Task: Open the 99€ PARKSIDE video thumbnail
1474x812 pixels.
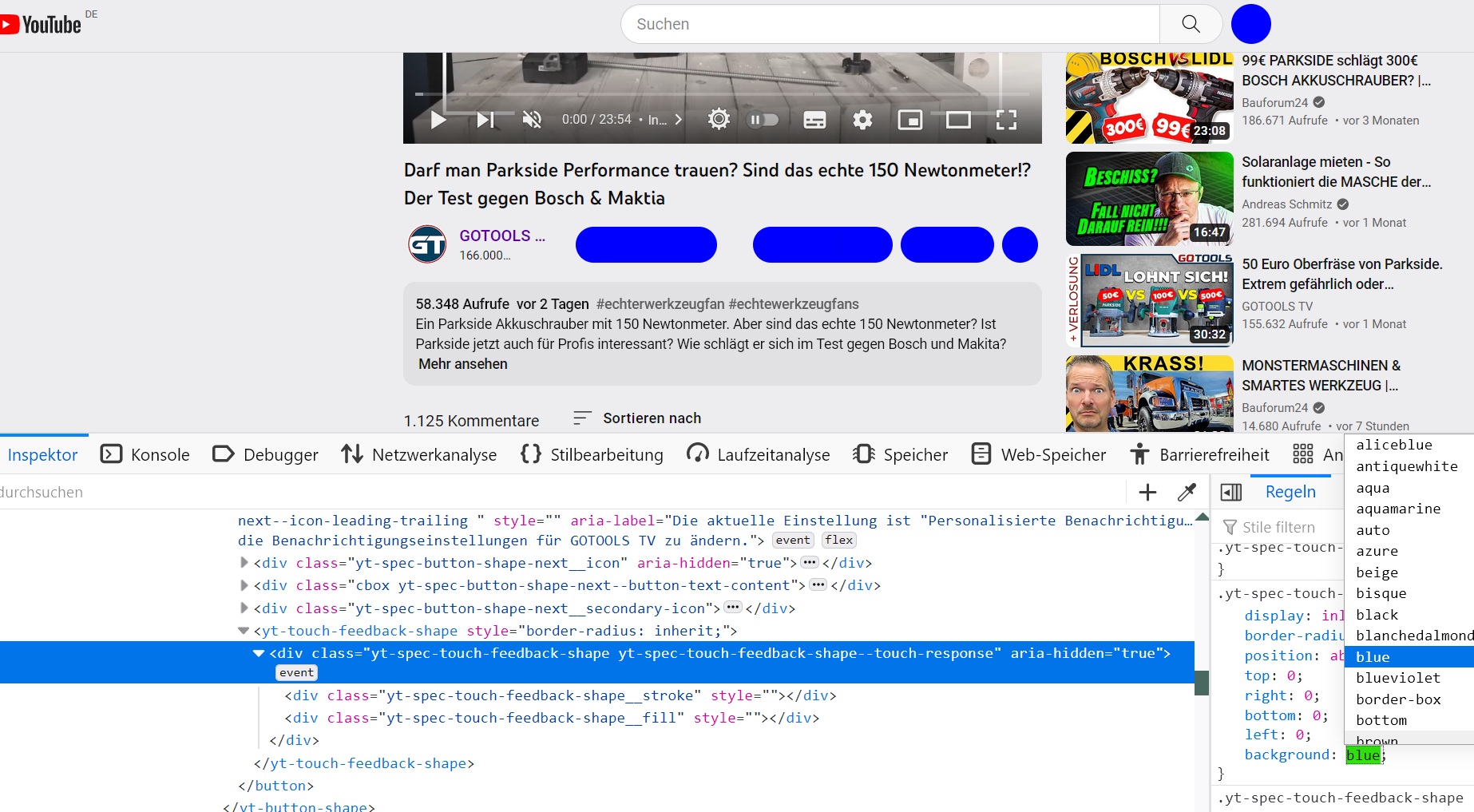Action: 1150,98
